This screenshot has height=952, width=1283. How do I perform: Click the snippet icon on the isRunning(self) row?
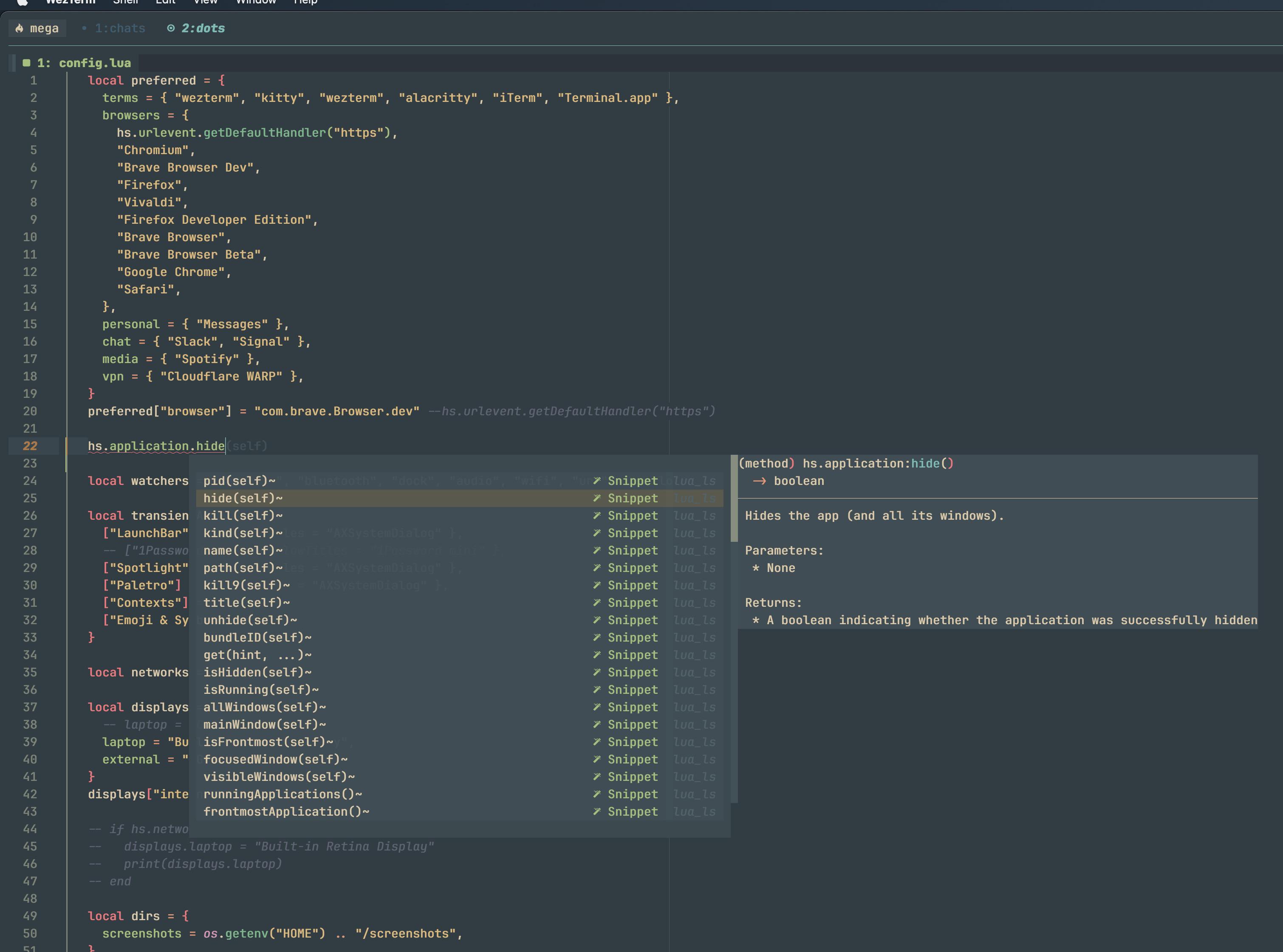[x=597, y=690]
